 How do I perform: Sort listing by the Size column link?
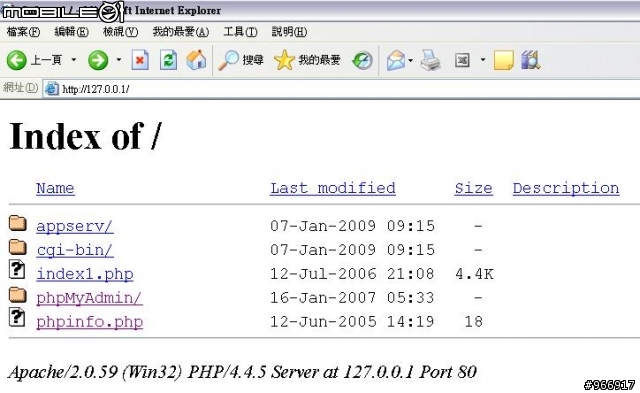point(473,188)
